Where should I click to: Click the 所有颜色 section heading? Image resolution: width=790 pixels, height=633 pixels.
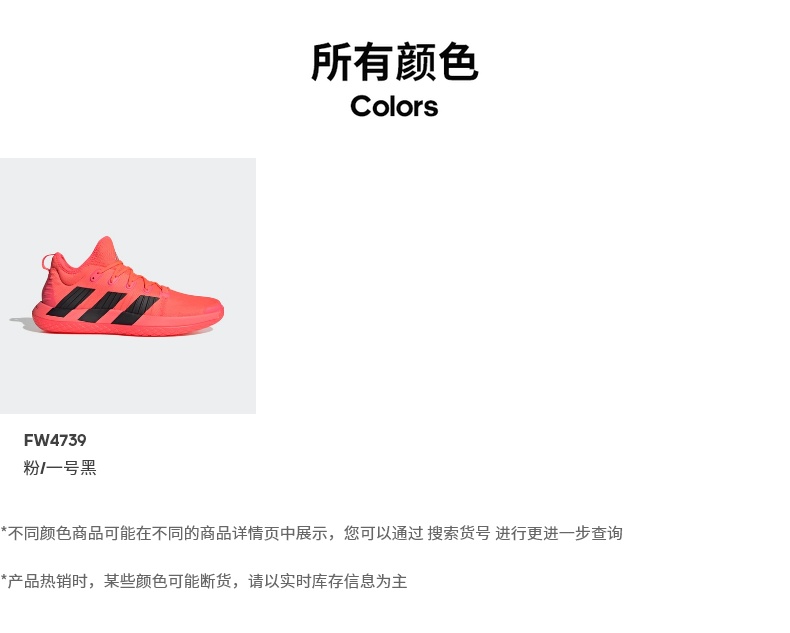pyautogui.click(x=394, y=62)
